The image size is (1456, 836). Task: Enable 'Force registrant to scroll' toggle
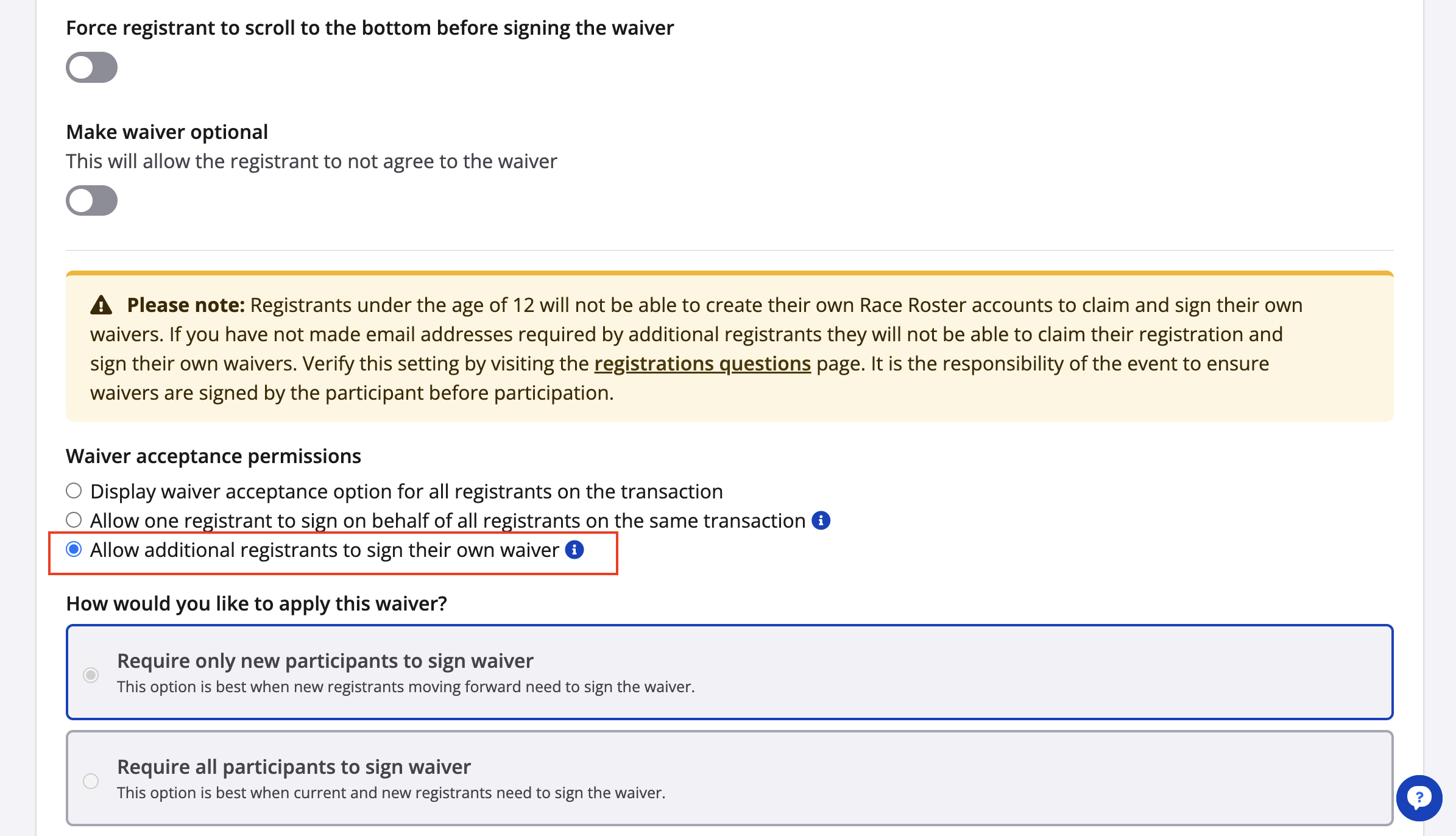(91, 67)
